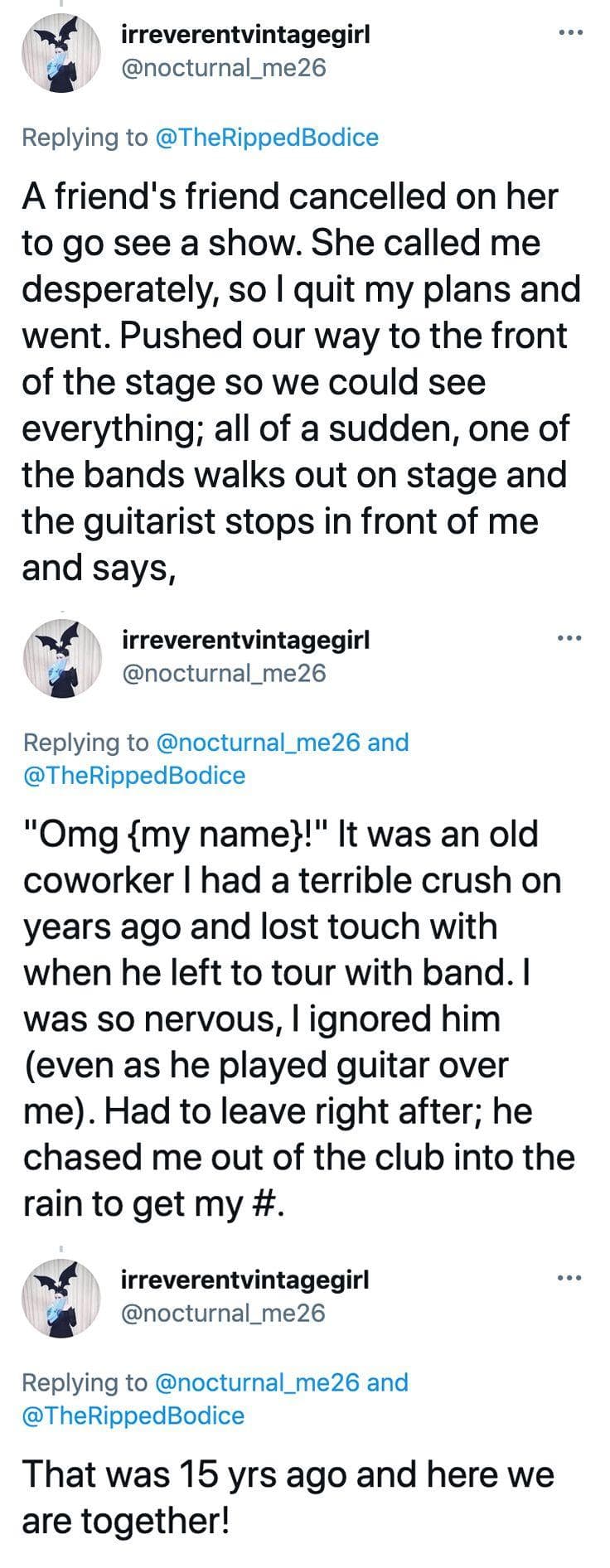The image size is (610, 1568).
Task: Open irreverentvintagegirl display name in the first tweet
Action: pyautogui.click(x=245, y=34)
